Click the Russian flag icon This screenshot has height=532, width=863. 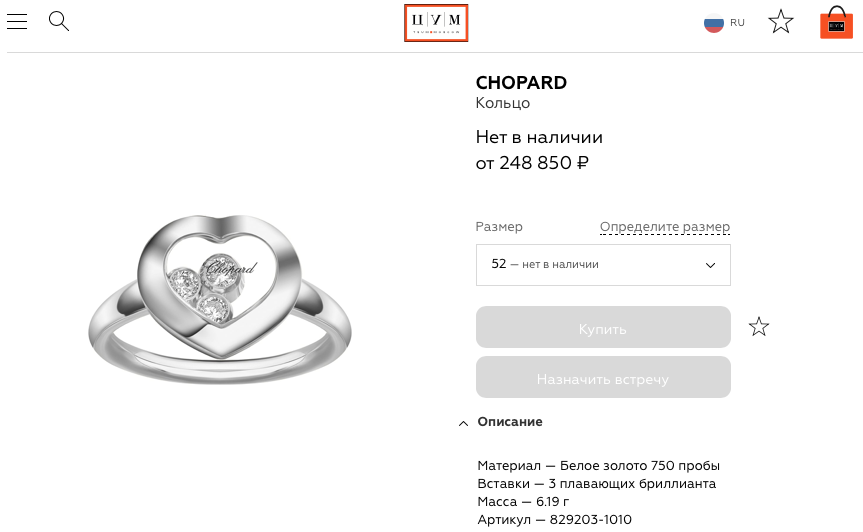[x=713, y=23]
